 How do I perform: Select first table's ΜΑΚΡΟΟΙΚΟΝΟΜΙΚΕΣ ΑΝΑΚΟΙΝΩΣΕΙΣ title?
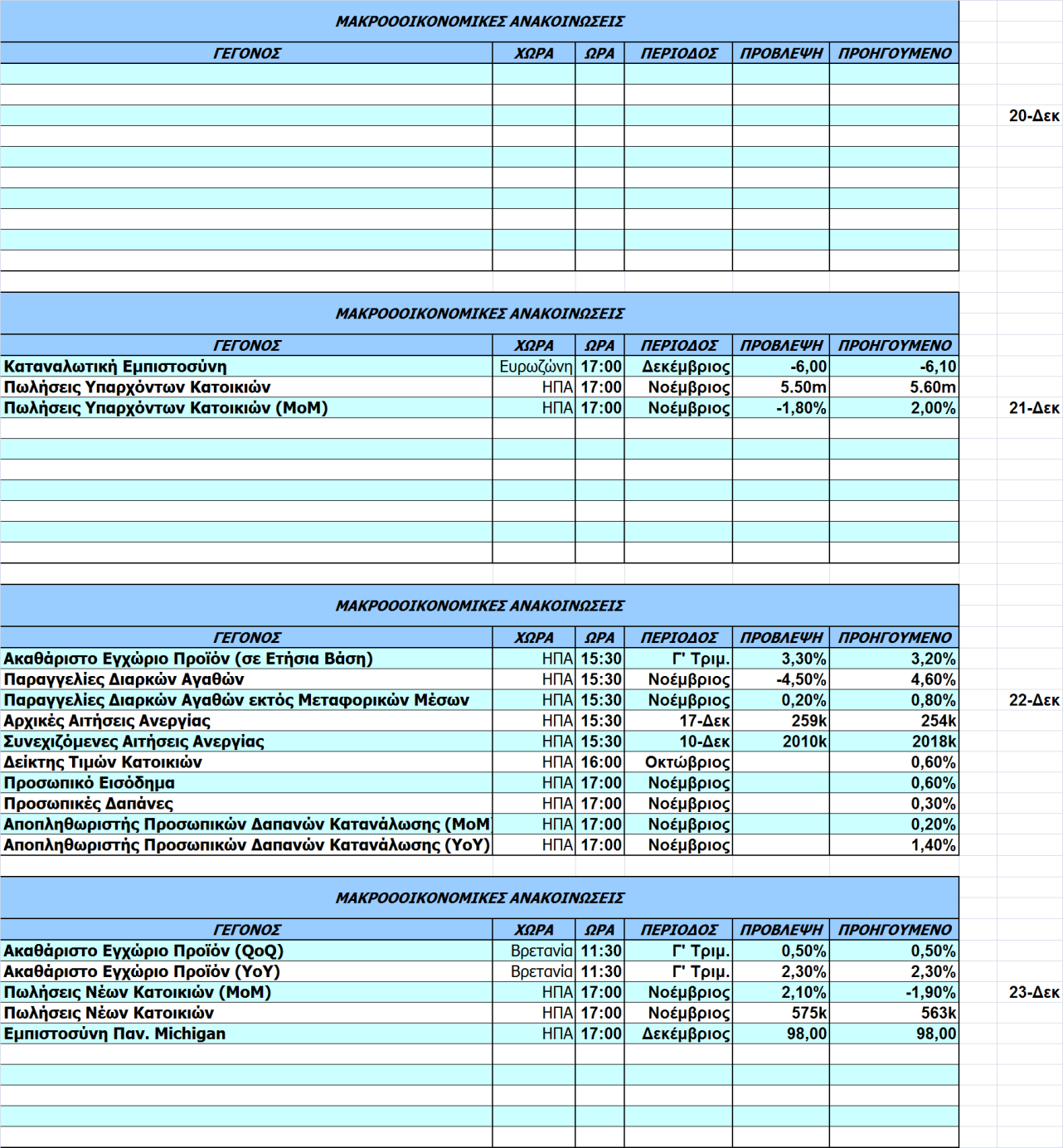(x=479, y=22)
